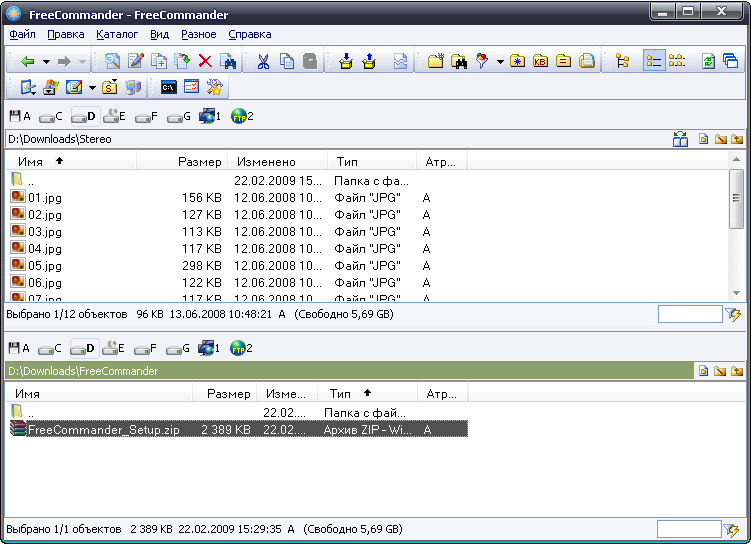
Task: Focus quick filter box in Stereo panel status bar
Action: [690, 315]
